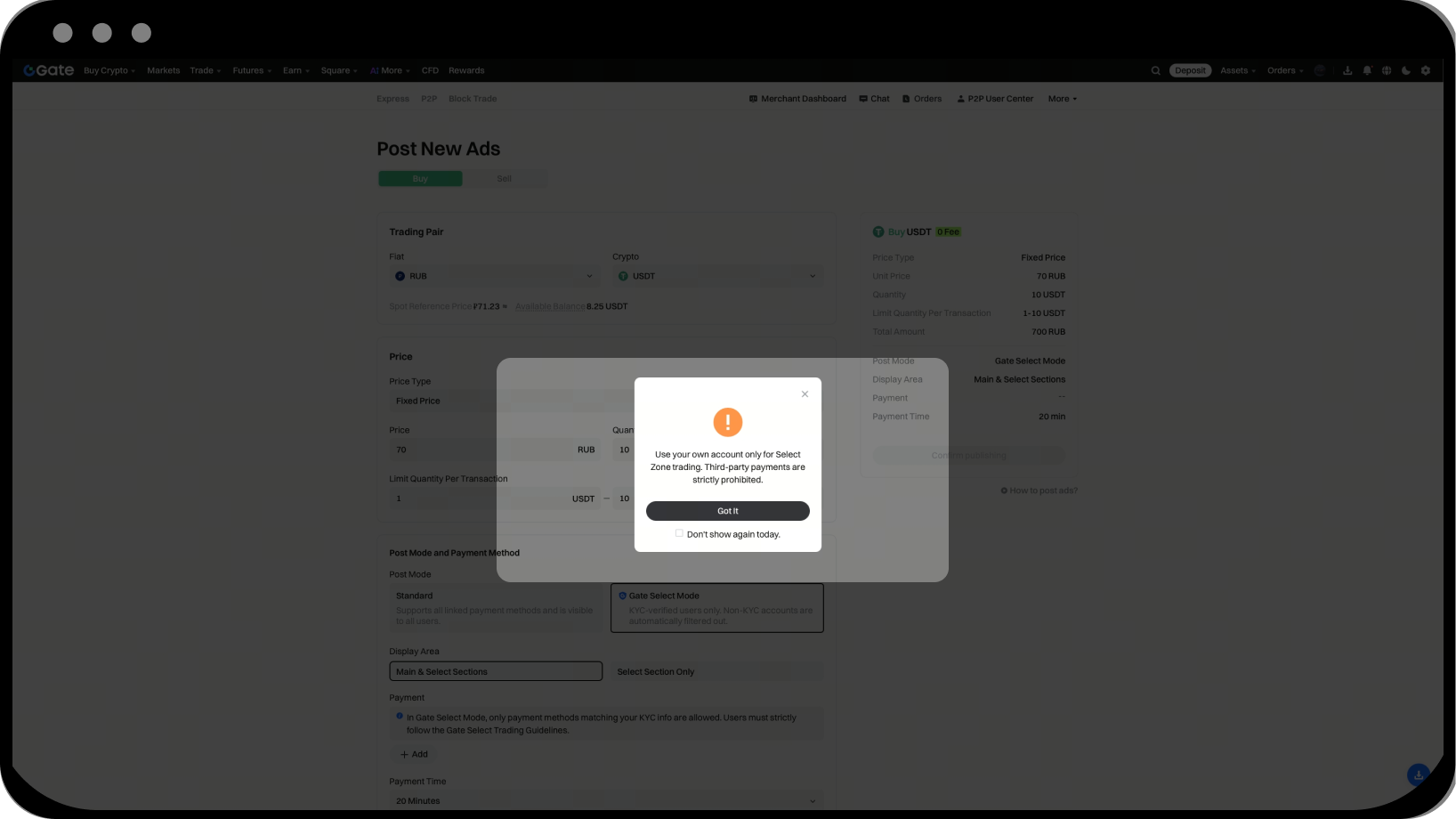The width and height of the screenshot is (1456, 819).
Task: Open the Merchant Dashboard
Action: pos(797,99)
